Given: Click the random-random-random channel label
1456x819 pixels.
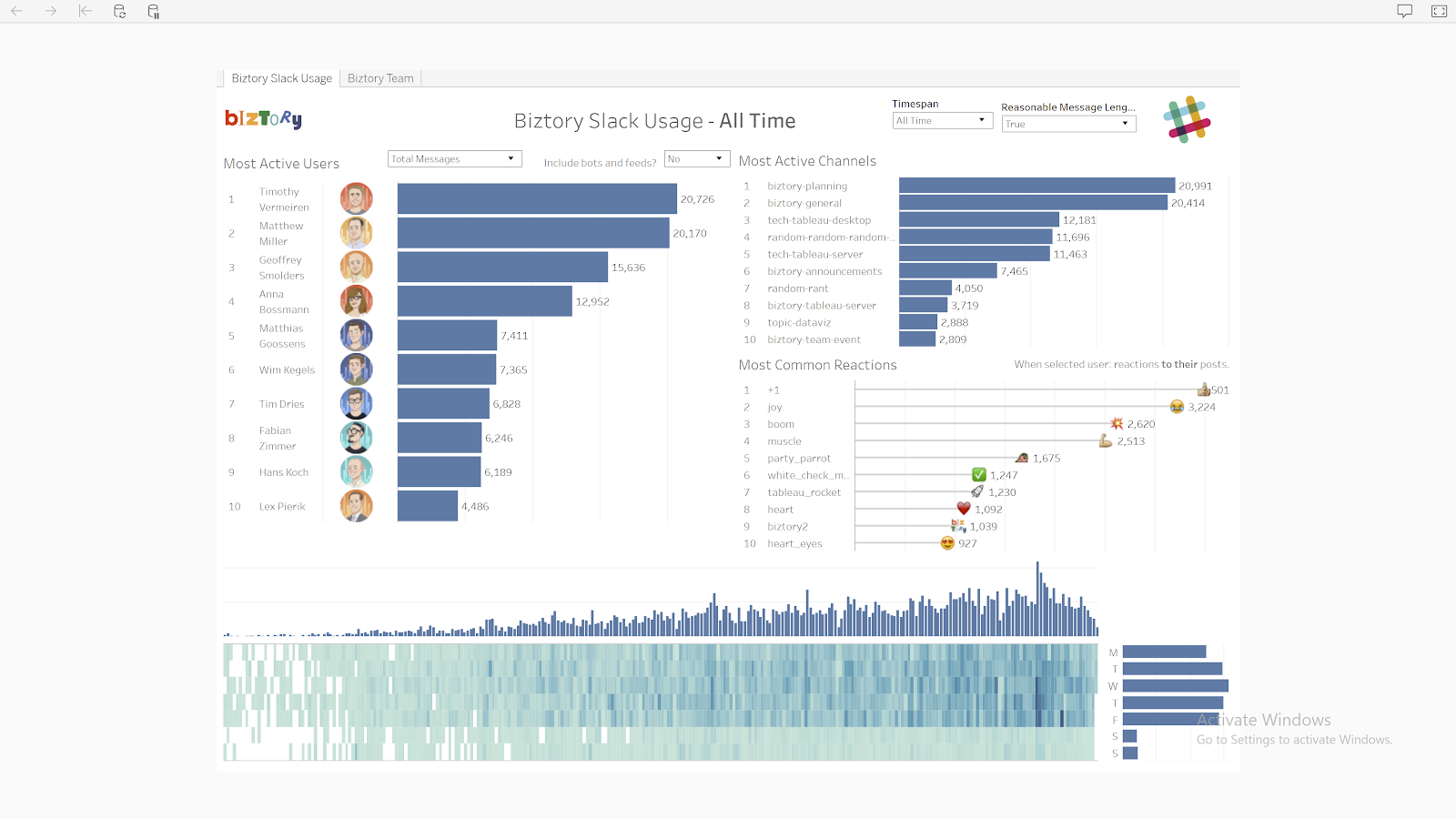Looking at the screenshot, I should coord(831,238).
